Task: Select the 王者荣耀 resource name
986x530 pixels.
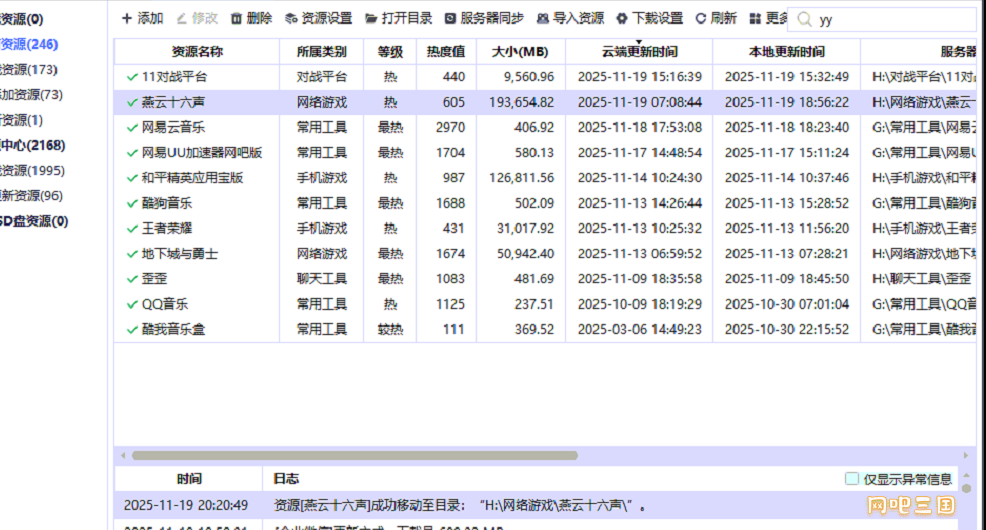Action: pos(167,228)
